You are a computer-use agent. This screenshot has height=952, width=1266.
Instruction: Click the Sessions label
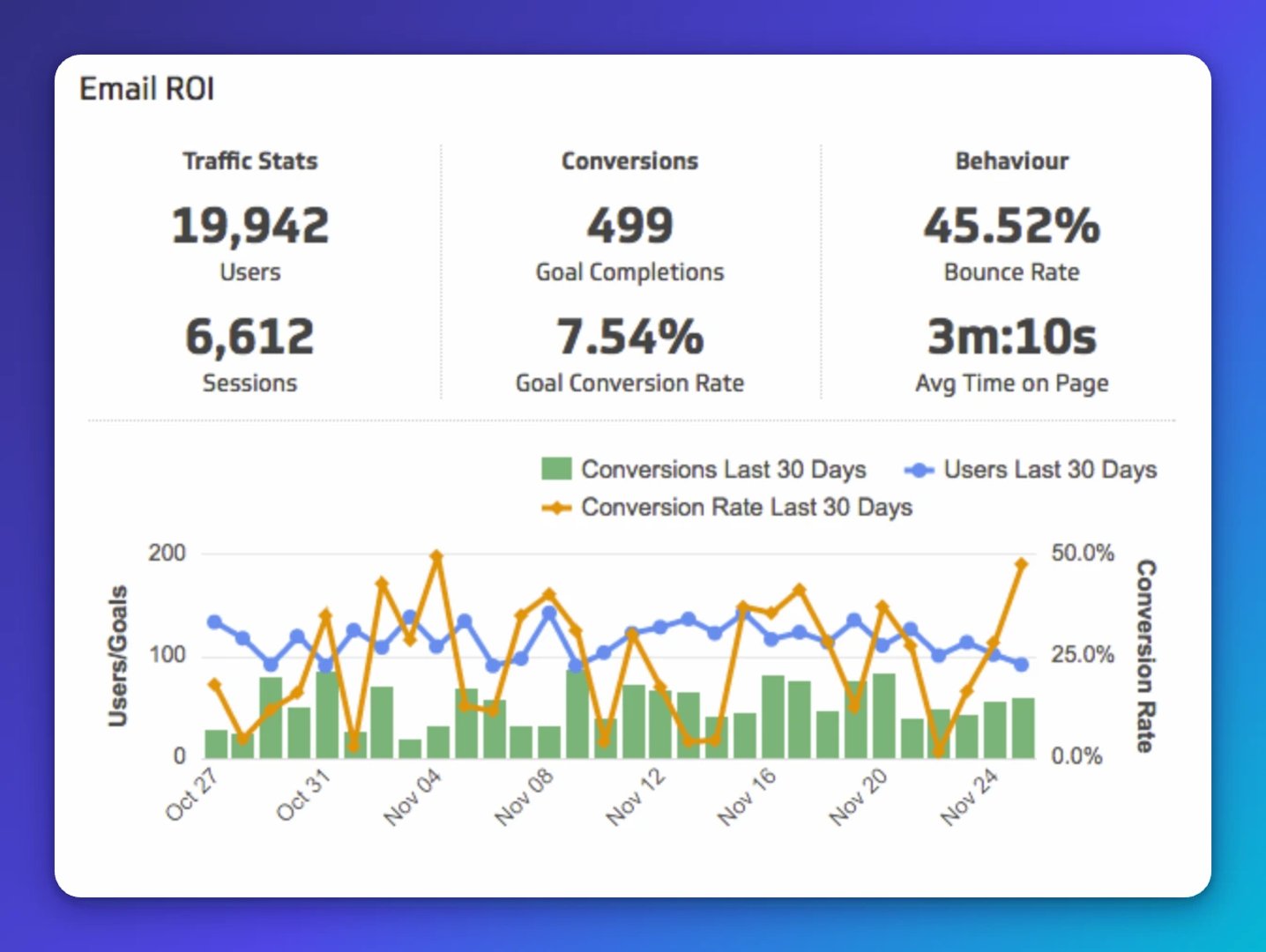pyautogui.click(x=250, y=383)
